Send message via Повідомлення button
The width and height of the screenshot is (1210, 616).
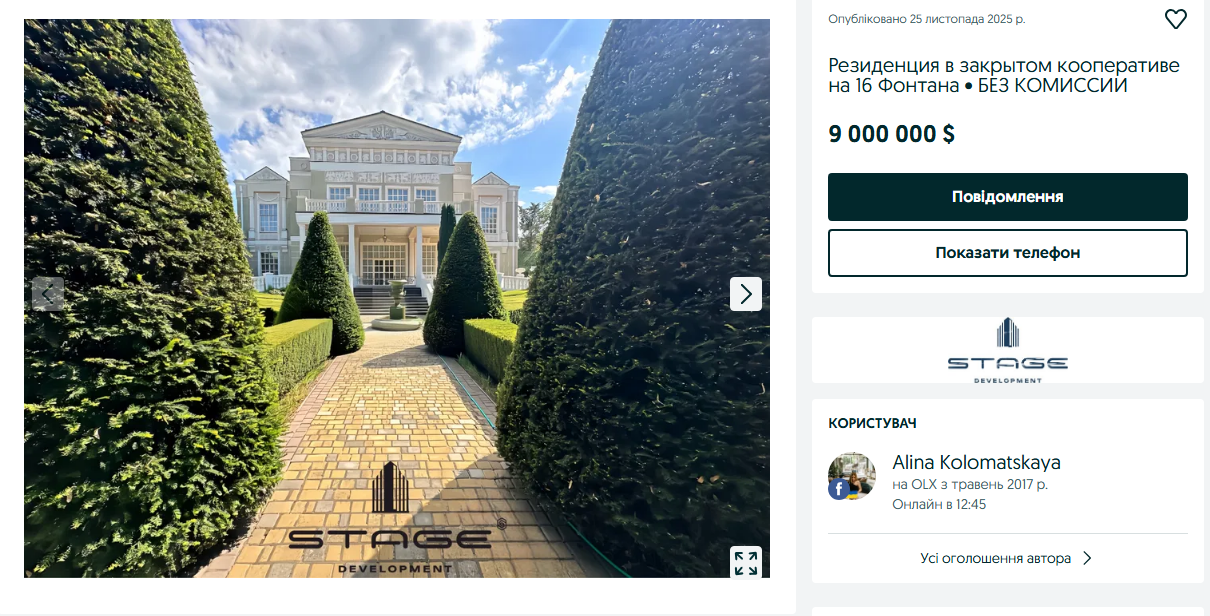[1008, 197]
